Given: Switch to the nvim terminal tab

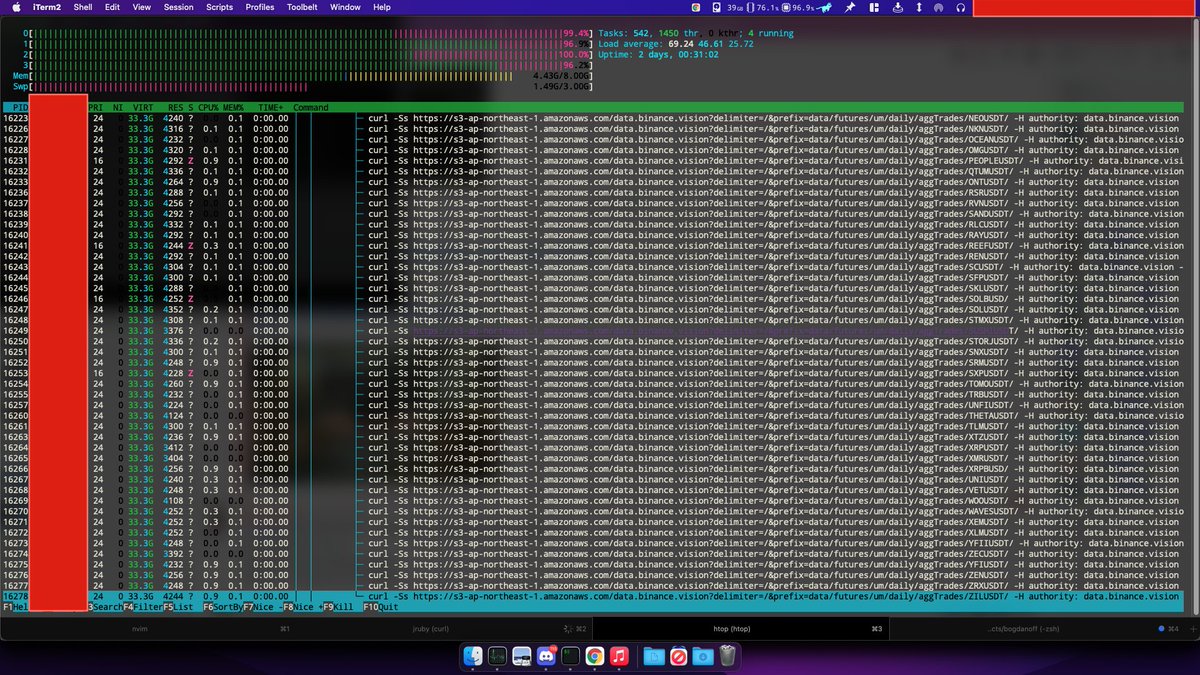Looking at the screenshot, I should pos(149,628).
